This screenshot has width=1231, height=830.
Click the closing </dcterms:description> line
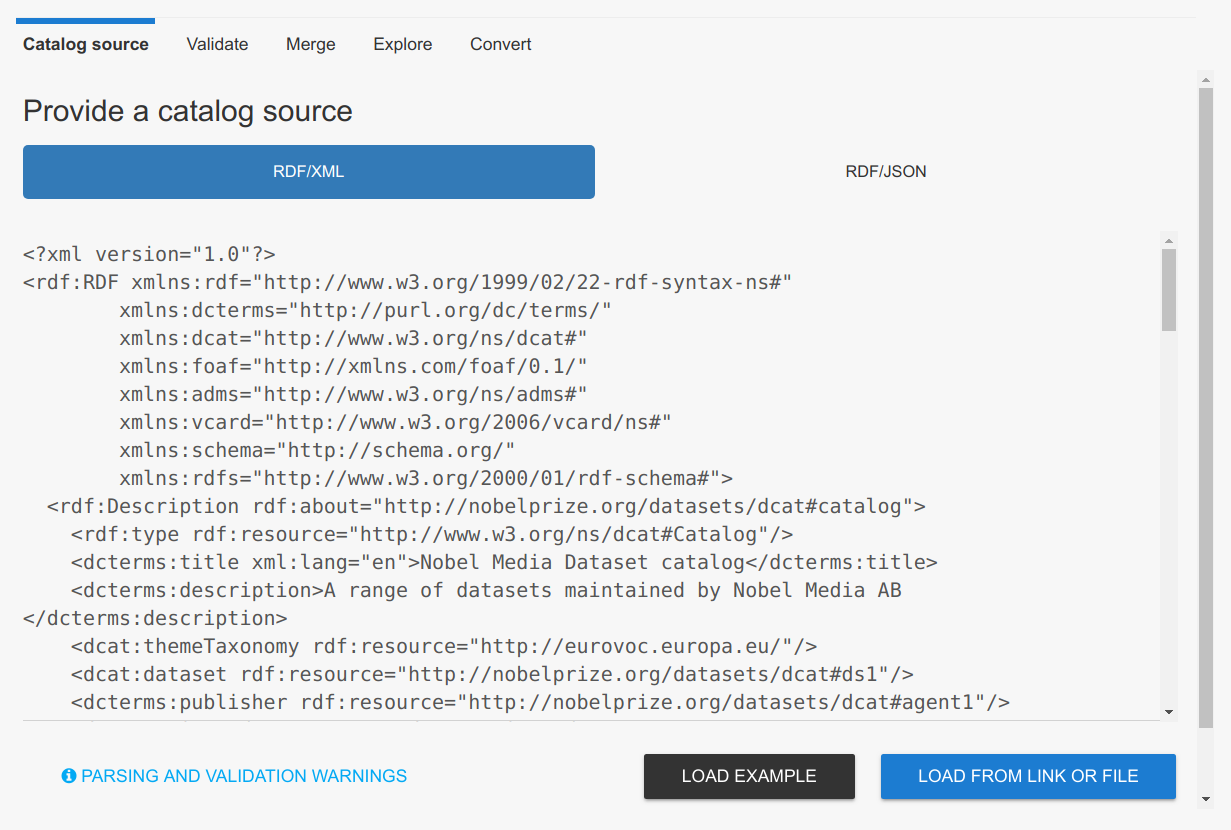[x=155, y=618]
